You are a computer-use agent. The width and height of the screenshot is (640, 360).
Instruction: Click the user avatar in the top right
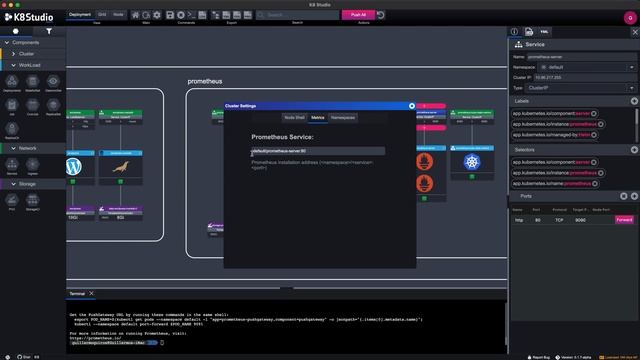point(630,18)
